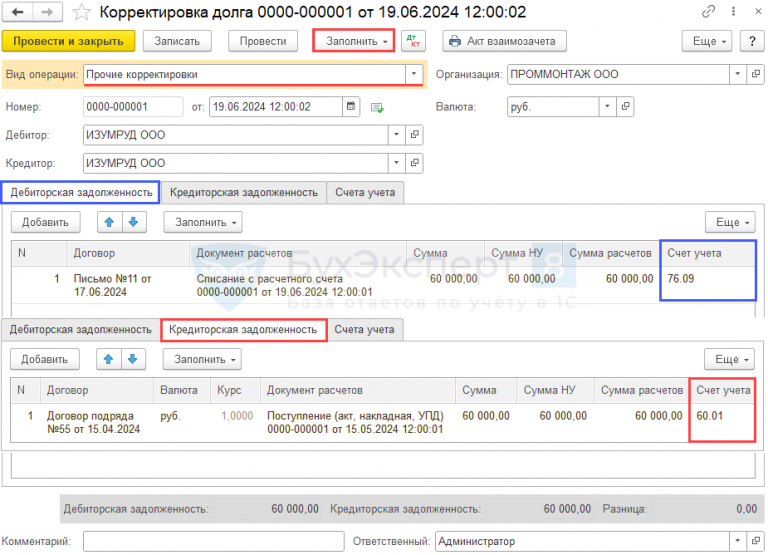Screen dimensions: 768x555
Task: Select account cell 60.01
Action: pos(722,423)
